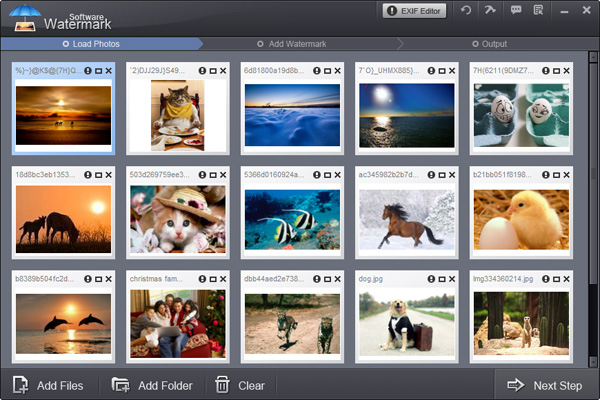Preview Img334360214.jpg using square icon
The height and width of the screenshot is (400, 600).
point(556,279)
